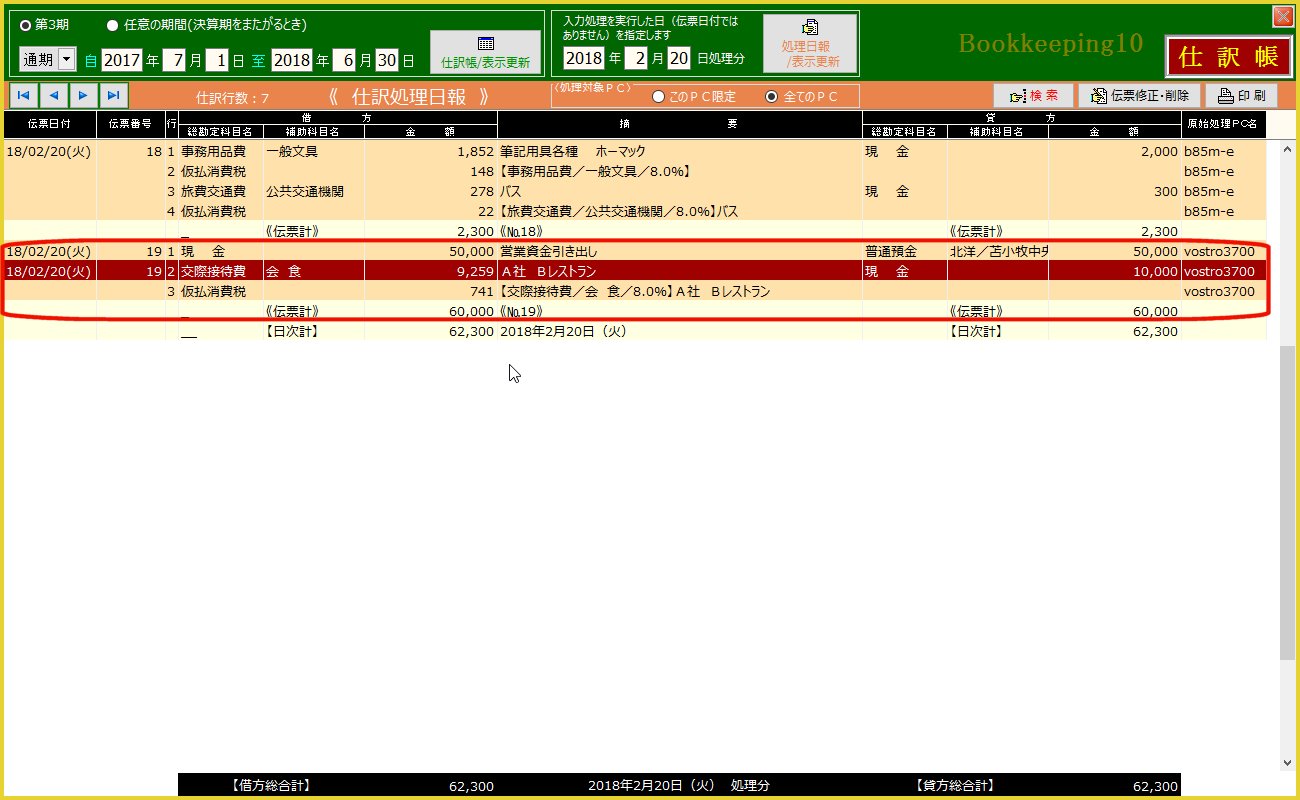Viewport: 1300px width, 800px height.
Task: Click the start year 2017 field
Action: 121,60
